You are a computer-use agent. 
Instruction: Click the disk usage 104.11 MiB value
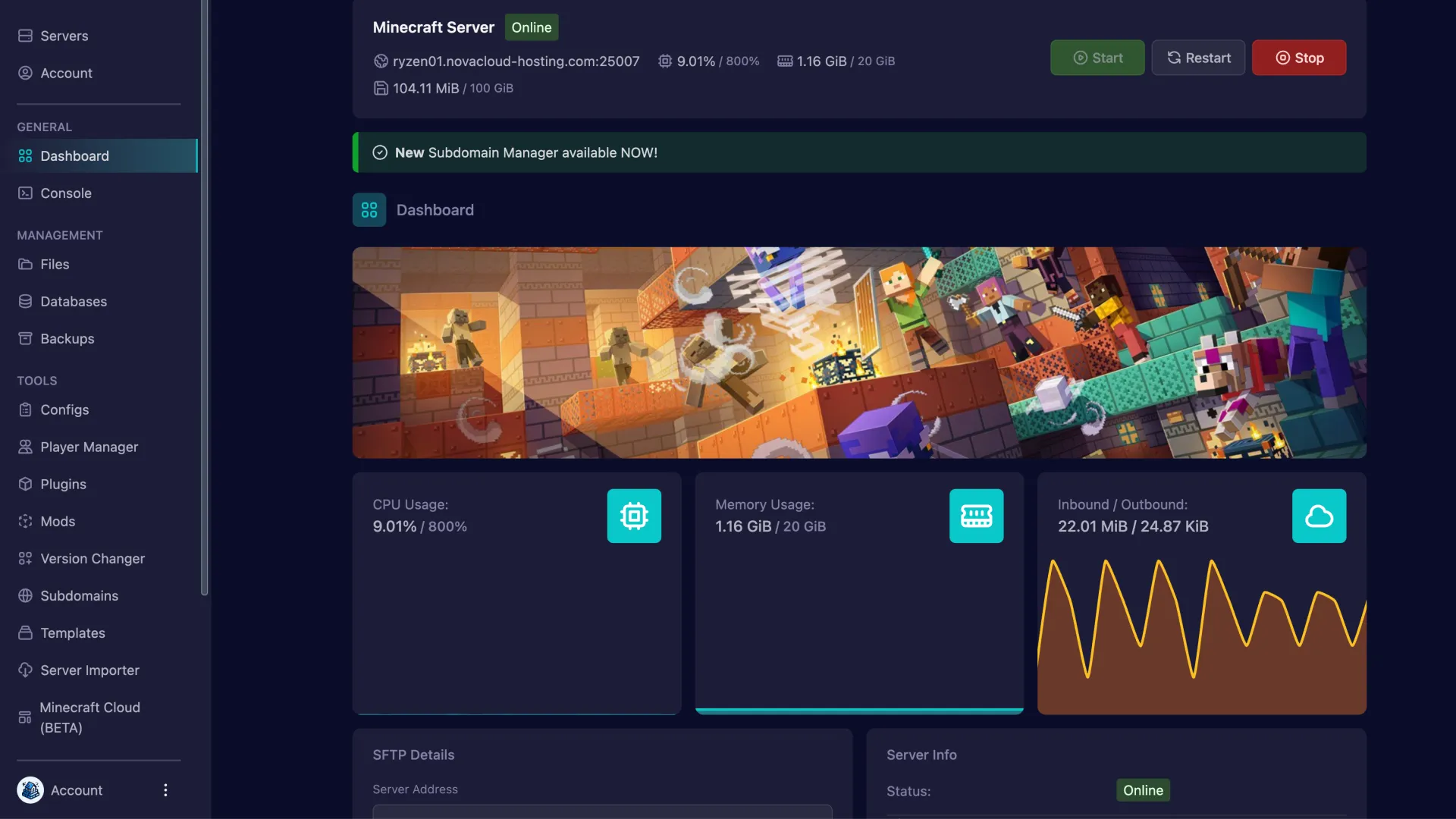coord(425,89)
